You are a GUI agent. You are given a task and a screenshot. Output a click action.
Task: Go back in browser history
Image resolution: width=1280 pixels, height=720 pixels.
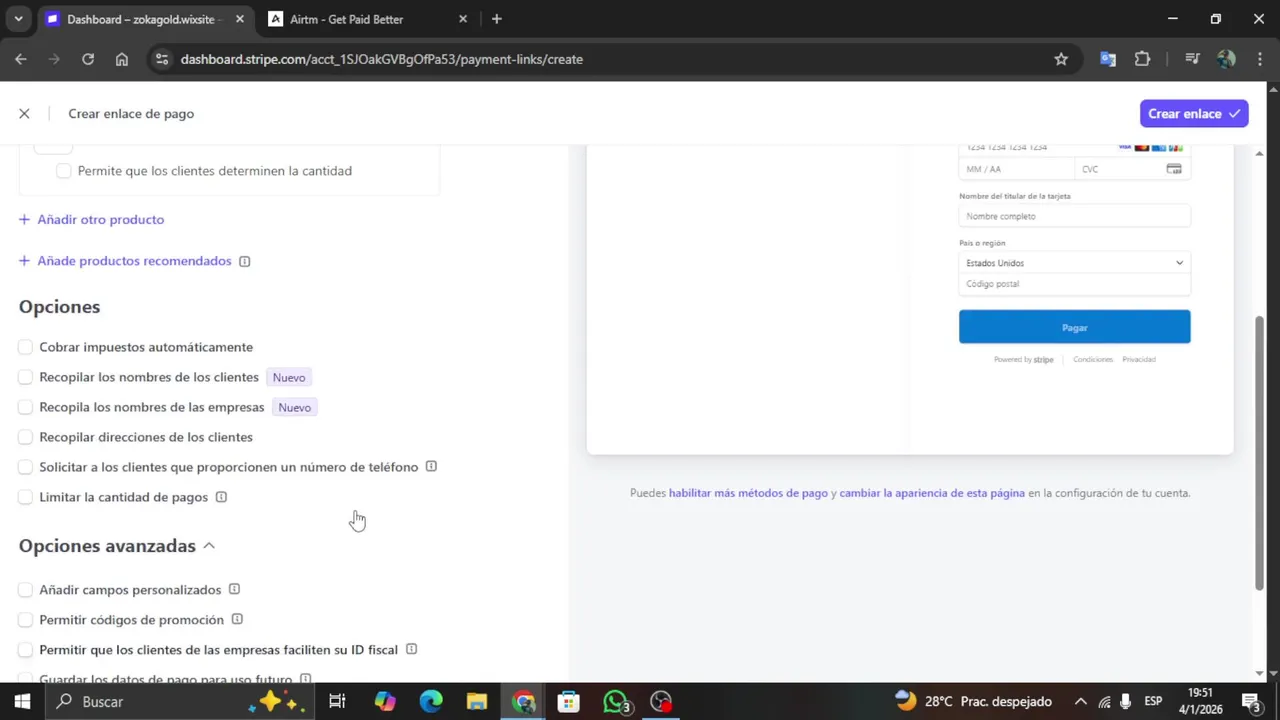click(21, 59)
